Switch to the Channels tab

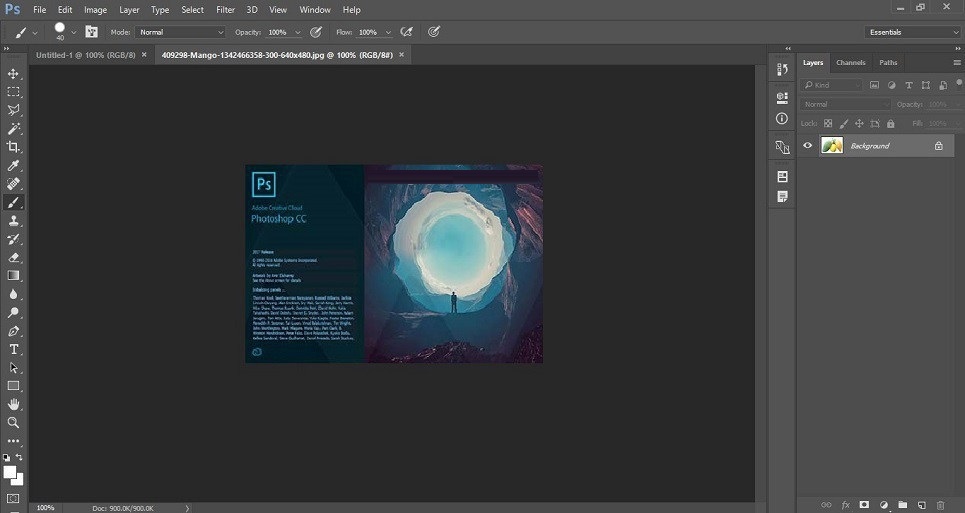pos(850,62)
